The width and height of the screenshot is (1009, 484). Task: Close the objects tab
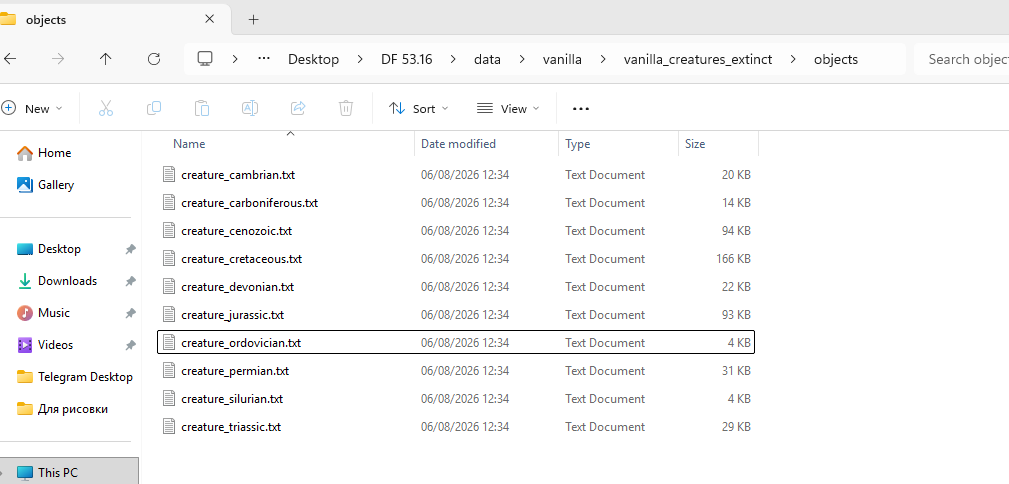pos(209,19)
